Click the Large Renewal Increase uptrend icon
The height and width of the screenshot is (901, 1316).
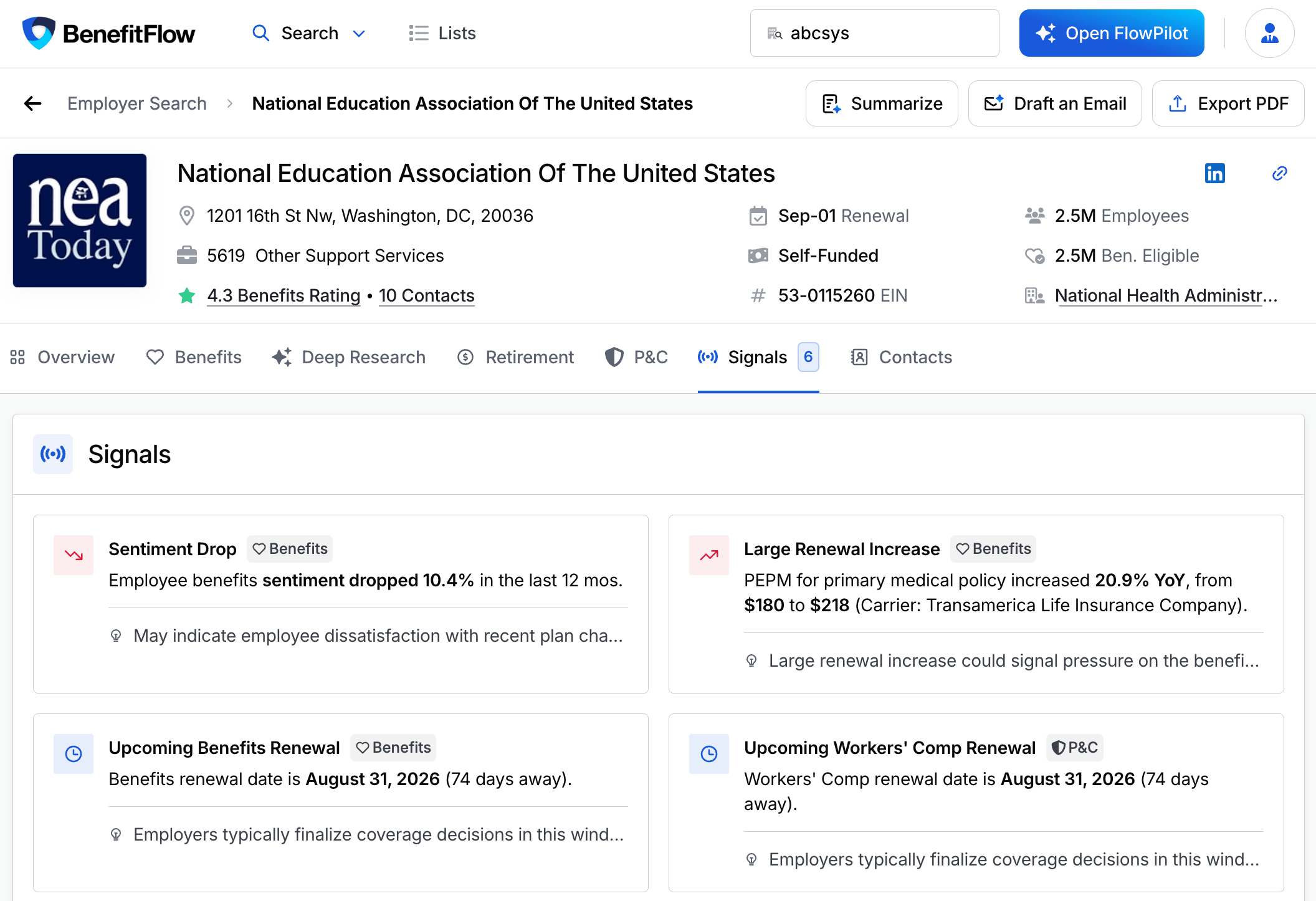(x=709, y=555)
